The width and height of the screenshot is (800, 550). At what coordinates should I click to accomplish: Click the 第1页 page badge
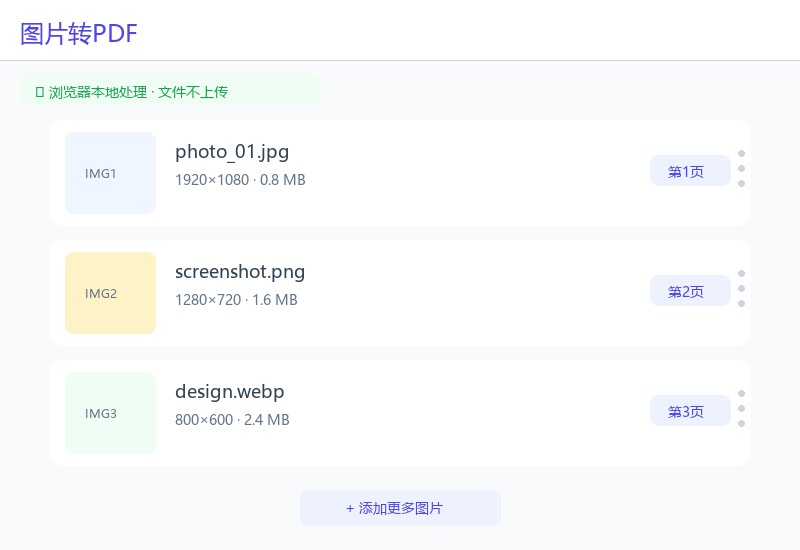(690, 171)
